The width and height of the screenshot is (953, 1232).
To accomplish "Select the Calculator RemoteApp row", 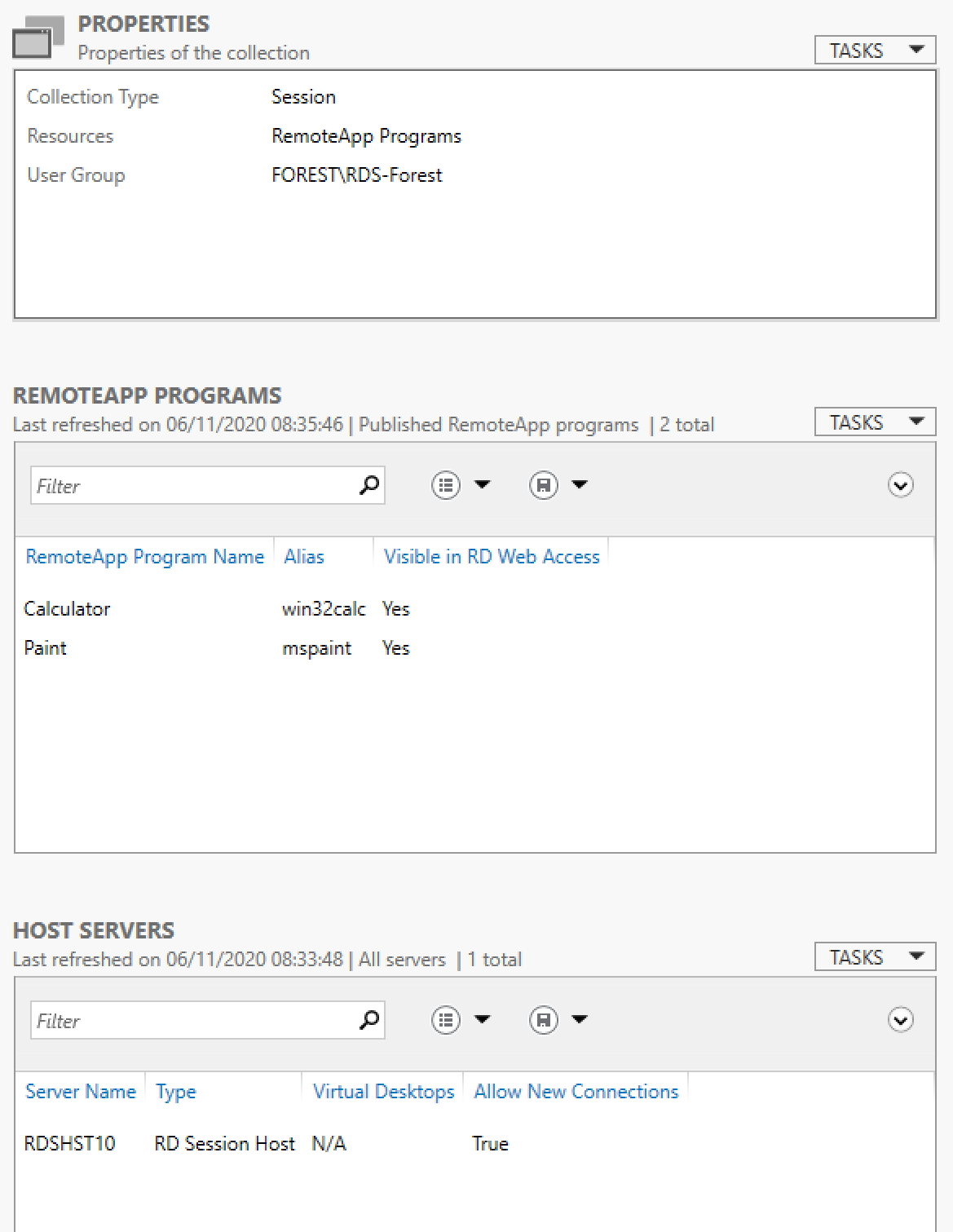I will (x=474, y=609).
